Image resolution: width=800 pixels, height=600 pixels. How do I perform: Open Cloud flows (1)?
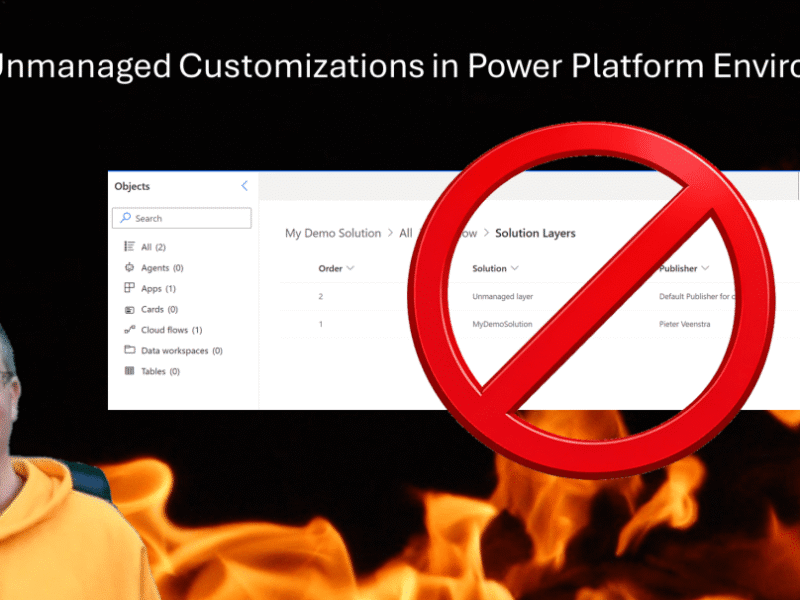coord(171,330)
